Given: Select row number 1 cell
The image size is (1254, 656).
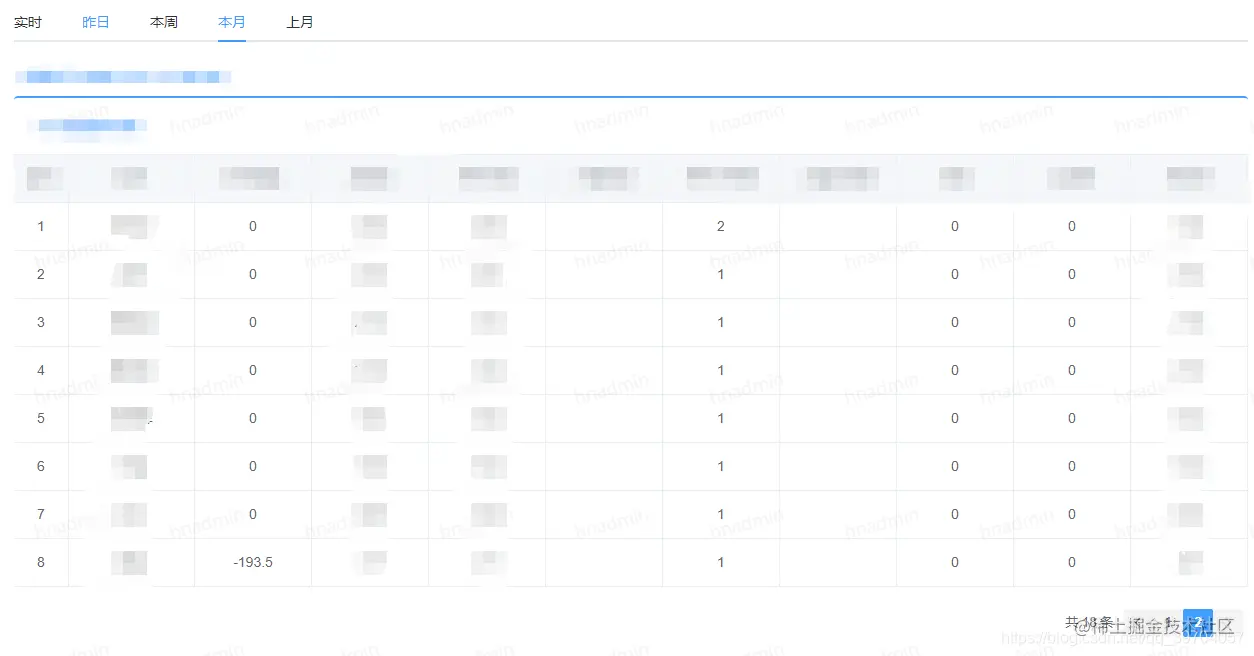Looking at the screenshot, I should point(41,226).
